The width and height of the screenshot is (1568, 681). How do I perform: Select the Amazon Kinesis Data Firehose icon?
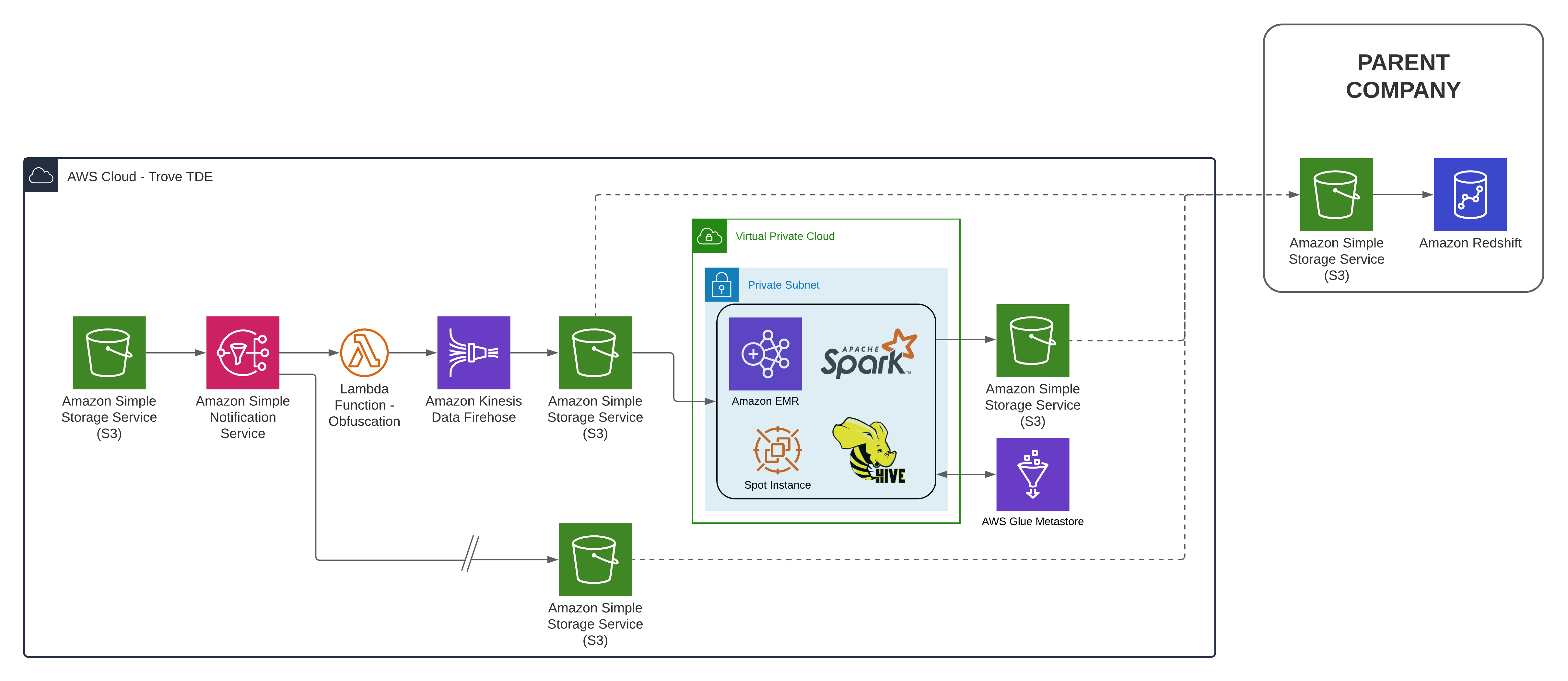[474, 352]
